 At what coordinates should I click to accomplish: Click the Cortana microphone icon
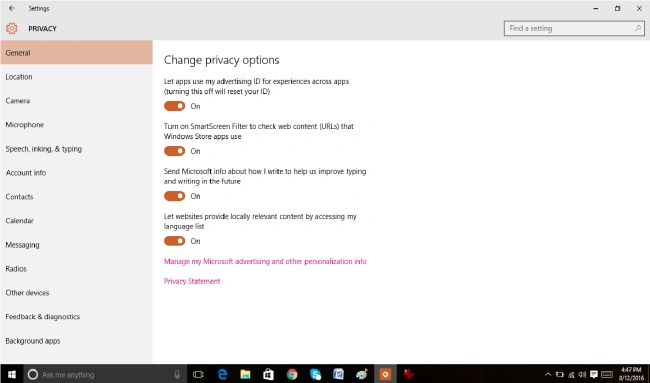click(177, 374)
